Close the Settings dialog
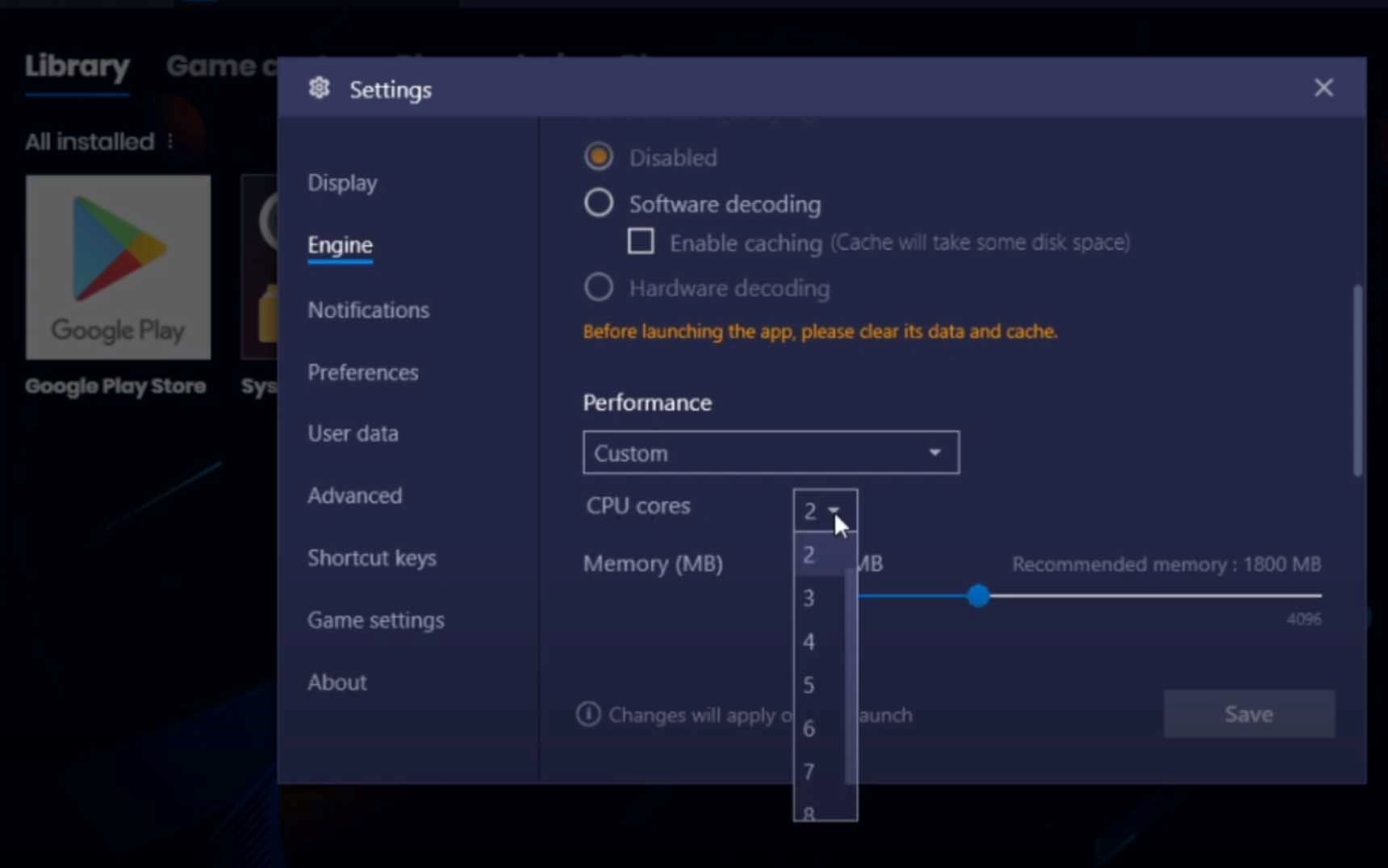Screen dimensions: 1388x868 pos(1323,88)
